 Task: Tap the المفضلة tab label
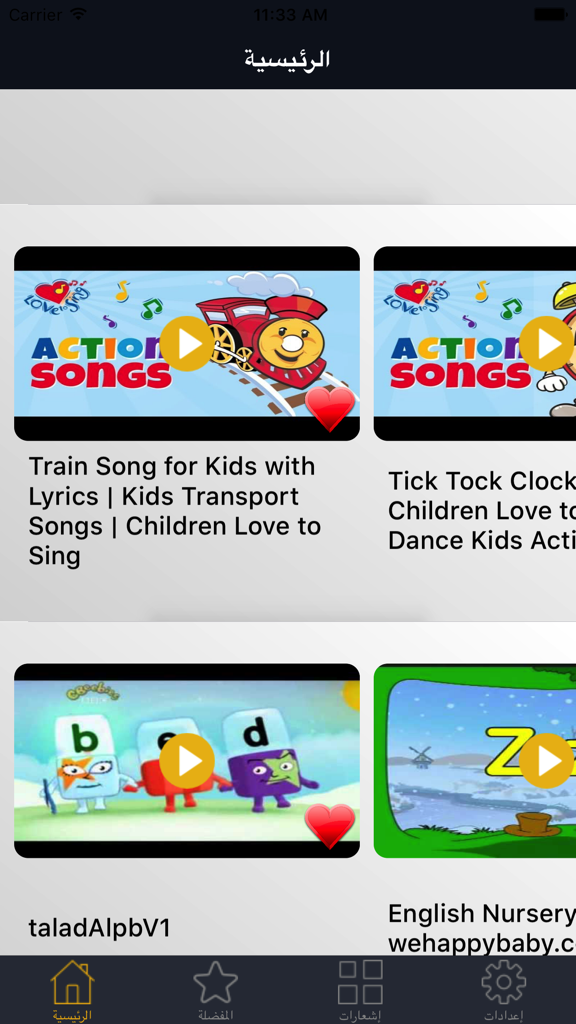coord(216,1016)
